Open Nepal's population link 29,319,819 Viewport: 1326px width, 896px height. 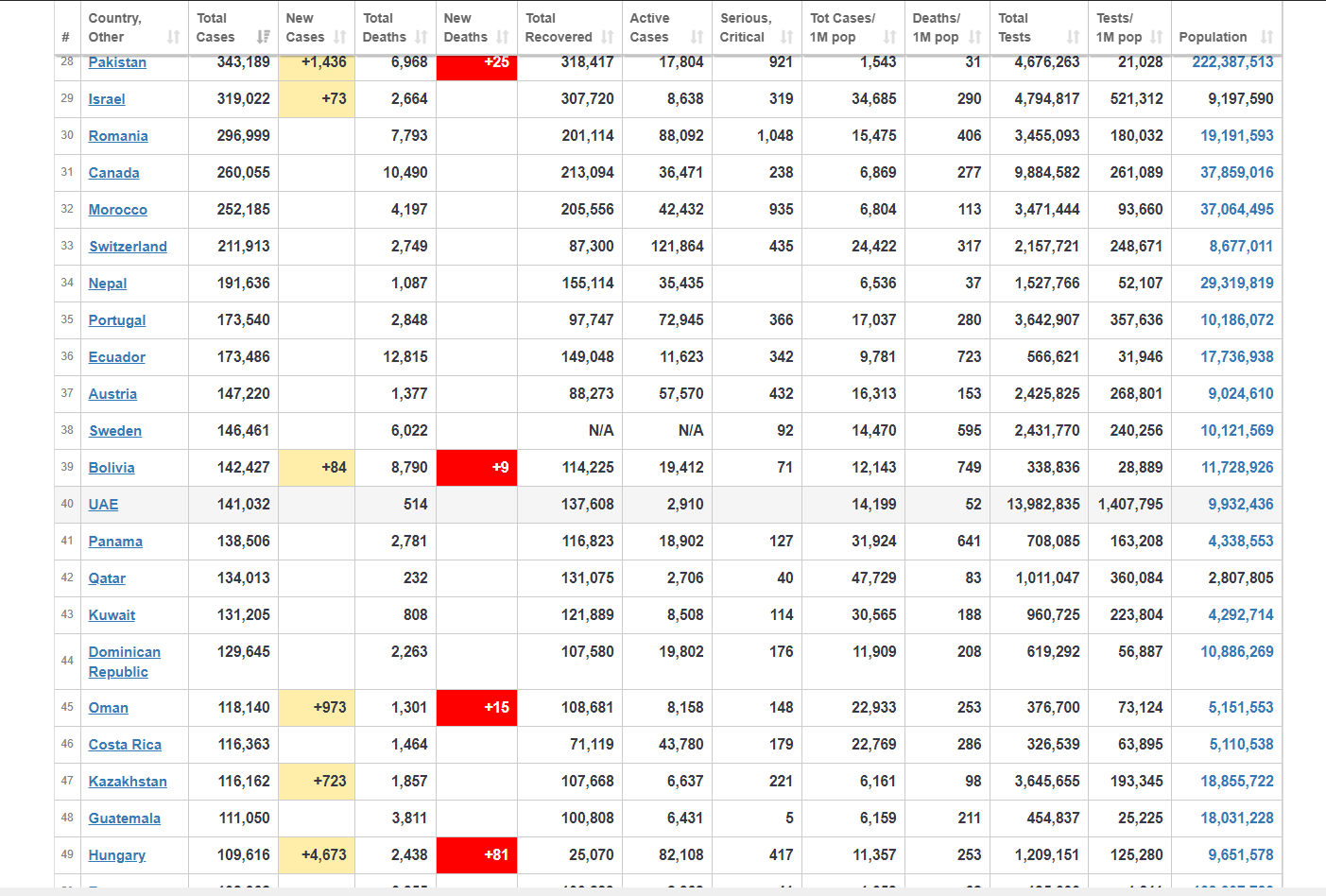1237,284
